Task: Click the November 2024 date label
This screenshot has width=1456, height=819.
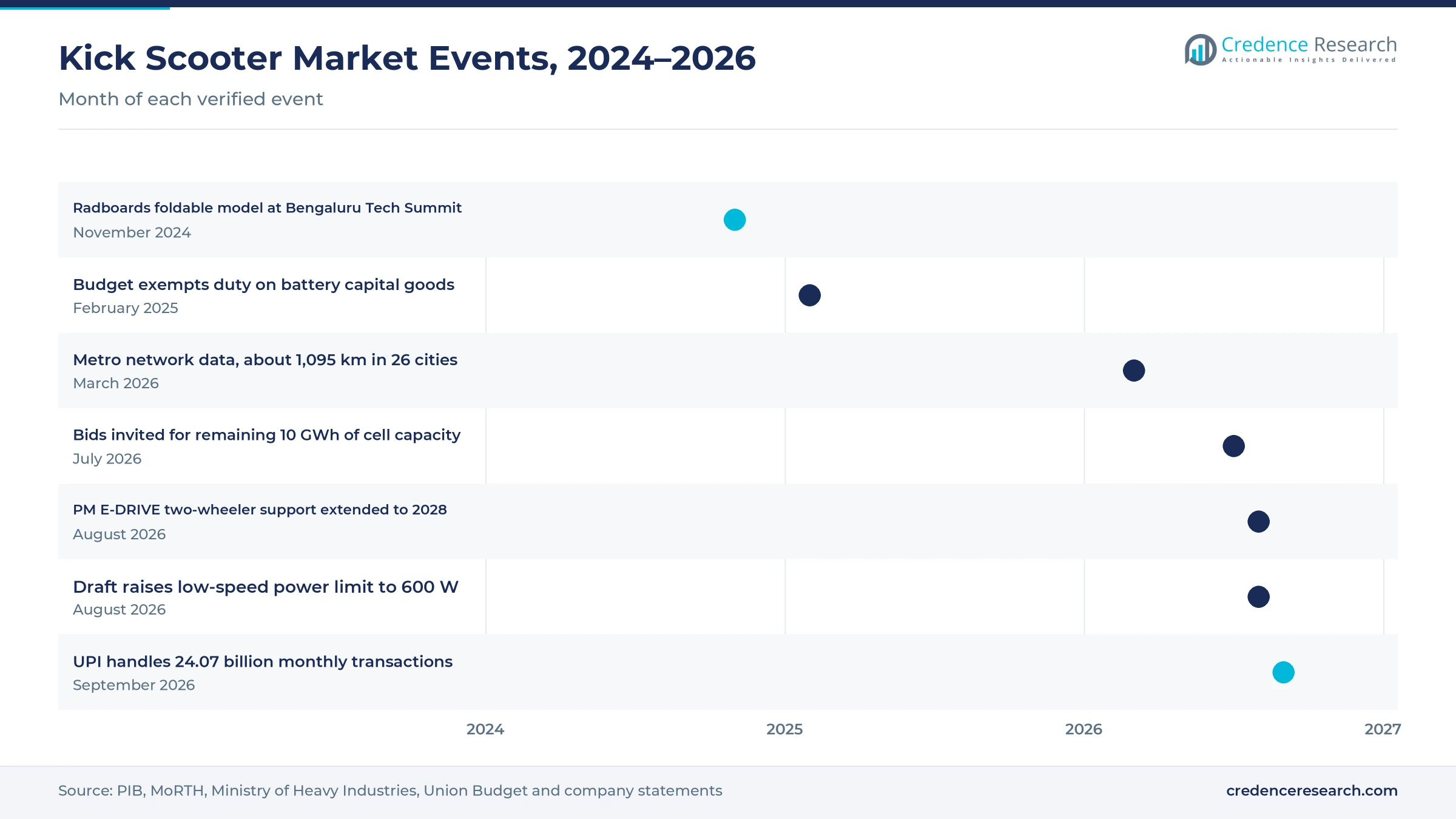Action: point(132,232)
